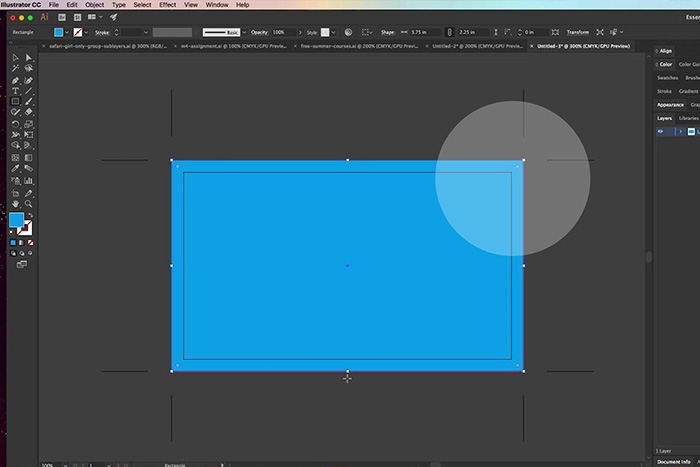This screenshot has width=700, height=467.
Task: Set paint mode to Color
Action: pyautogui.click(x=13, y=242)
